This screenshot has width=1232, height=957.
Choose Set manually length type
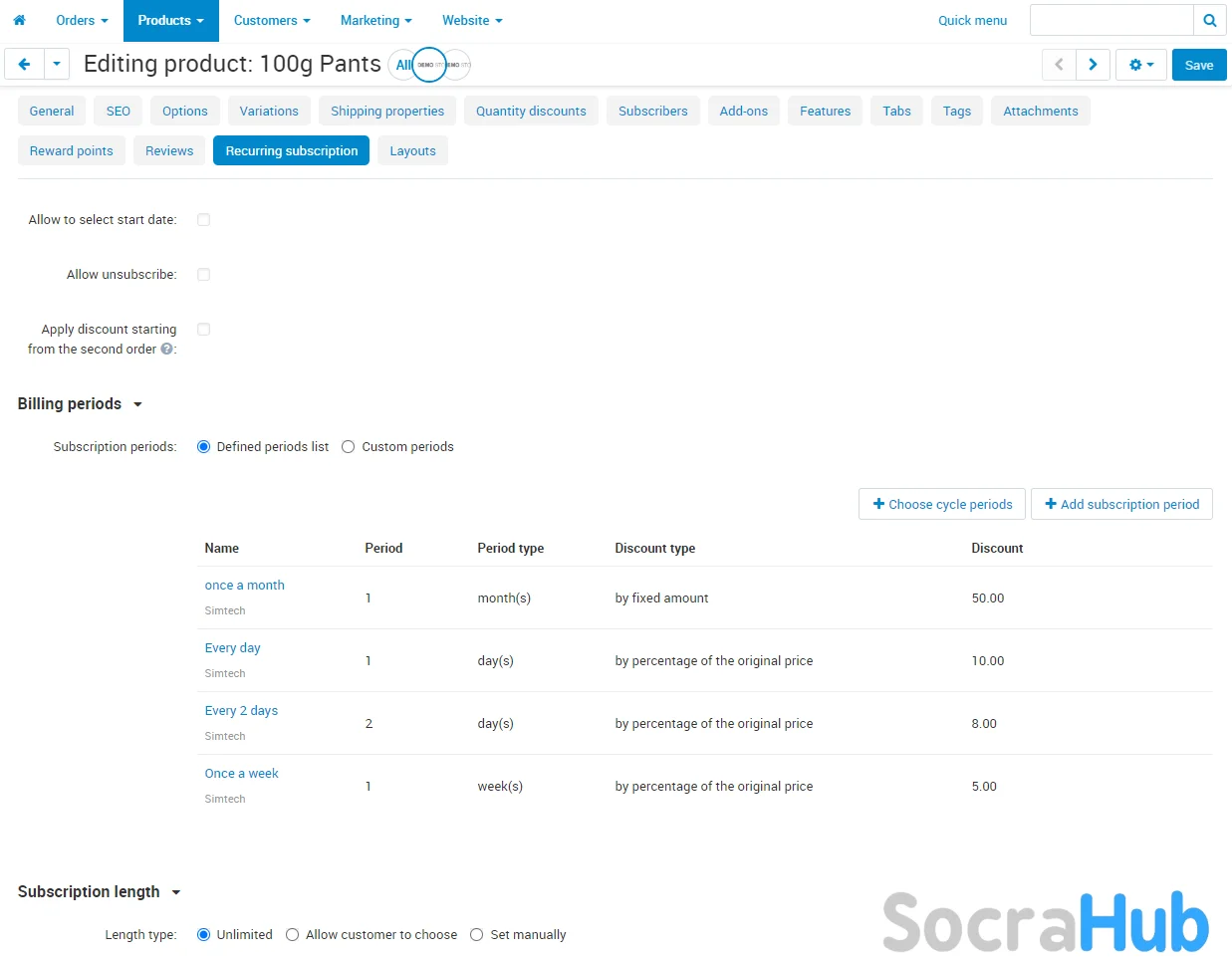477,935
